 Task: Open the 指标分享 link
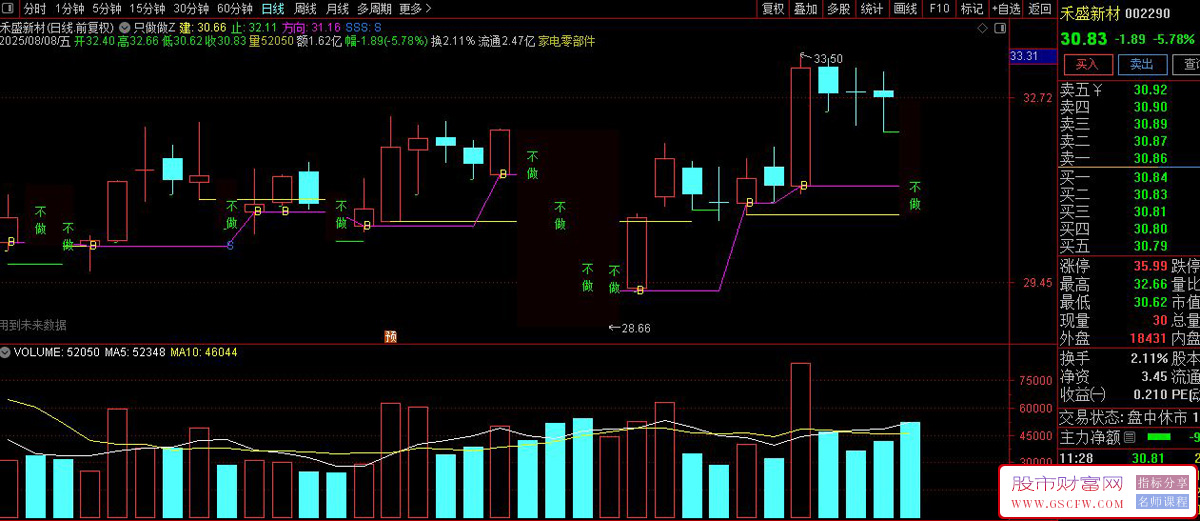(x=1163, y=484)
